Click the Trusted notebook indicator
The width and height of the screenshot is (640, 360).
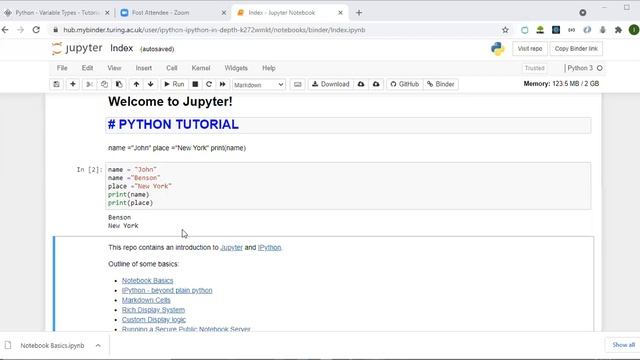(x=535, y=68)
